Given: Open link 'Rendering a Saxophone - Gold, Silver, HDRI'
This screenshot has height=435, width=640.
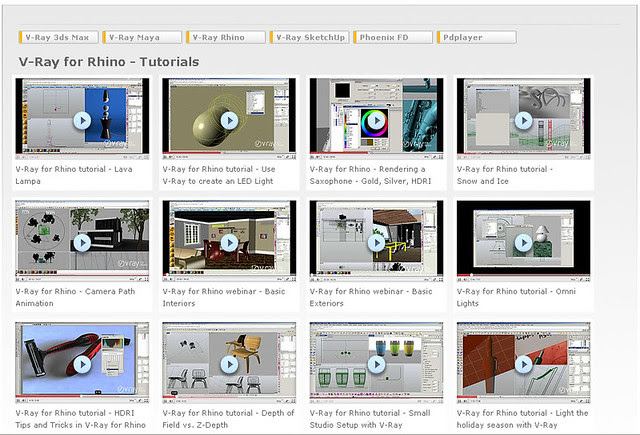Looking at the screenshot, I should click(x=370, y=175).
